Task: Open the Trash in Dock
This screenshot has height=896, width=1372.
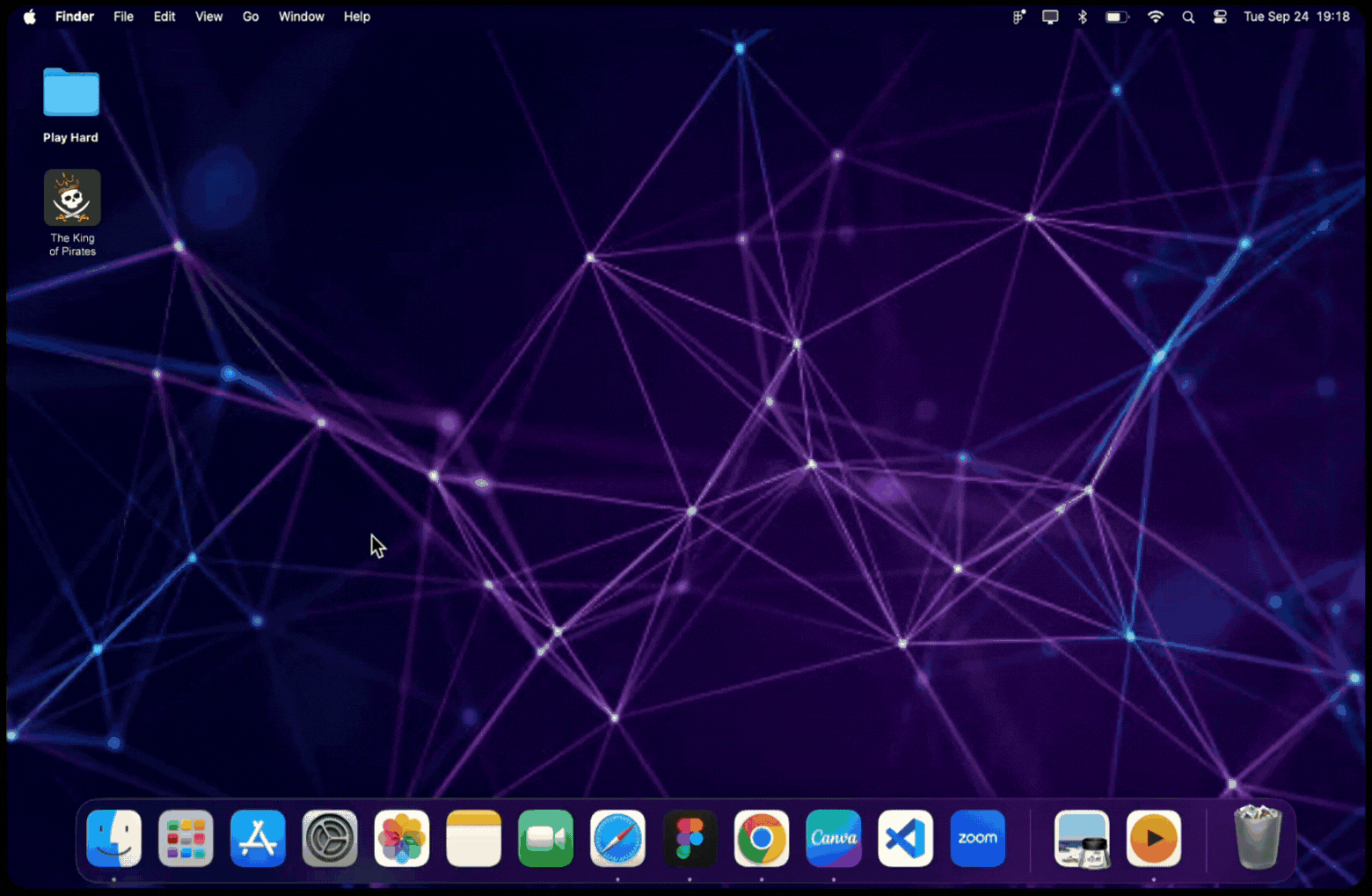Action: (1257, 838)
